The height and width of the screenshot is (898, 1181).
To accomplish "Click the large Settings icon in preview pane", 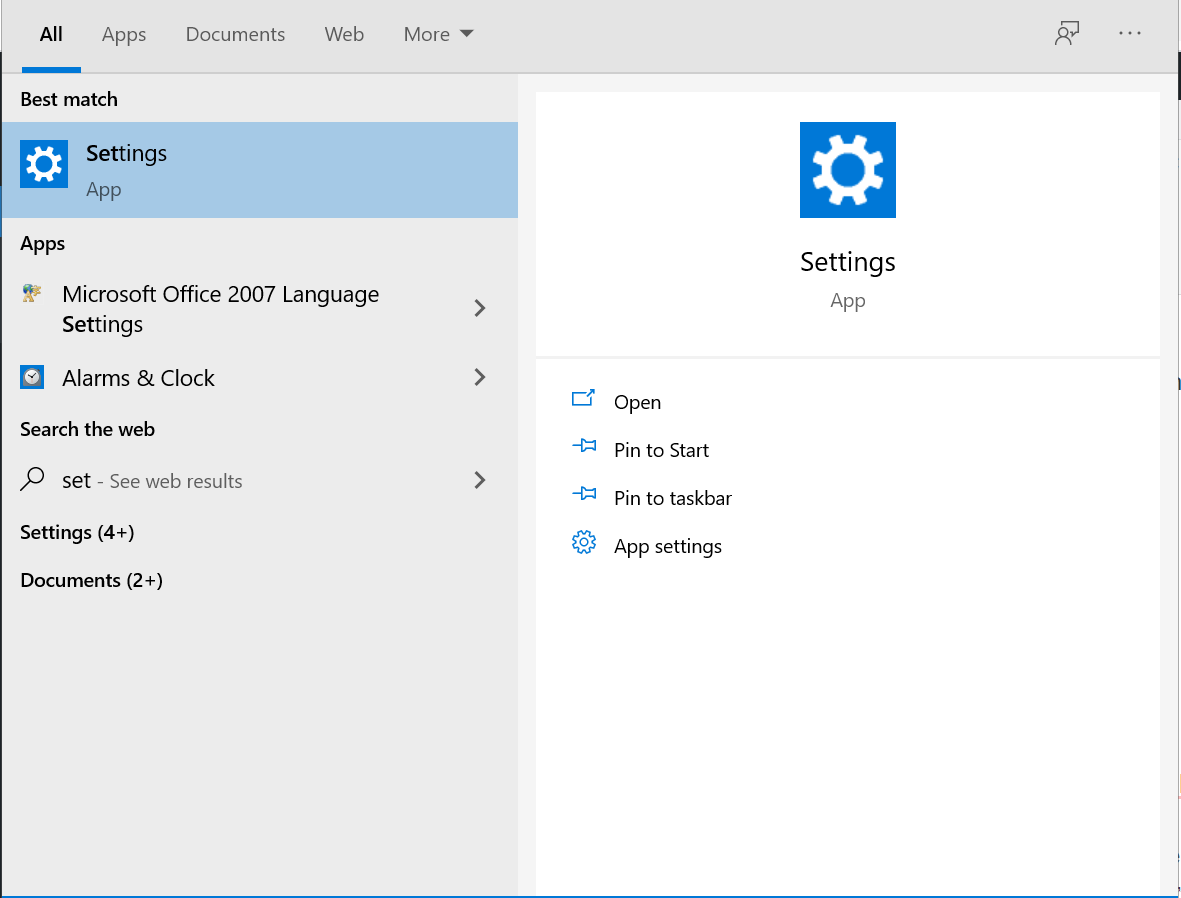I will coord(847,170).
